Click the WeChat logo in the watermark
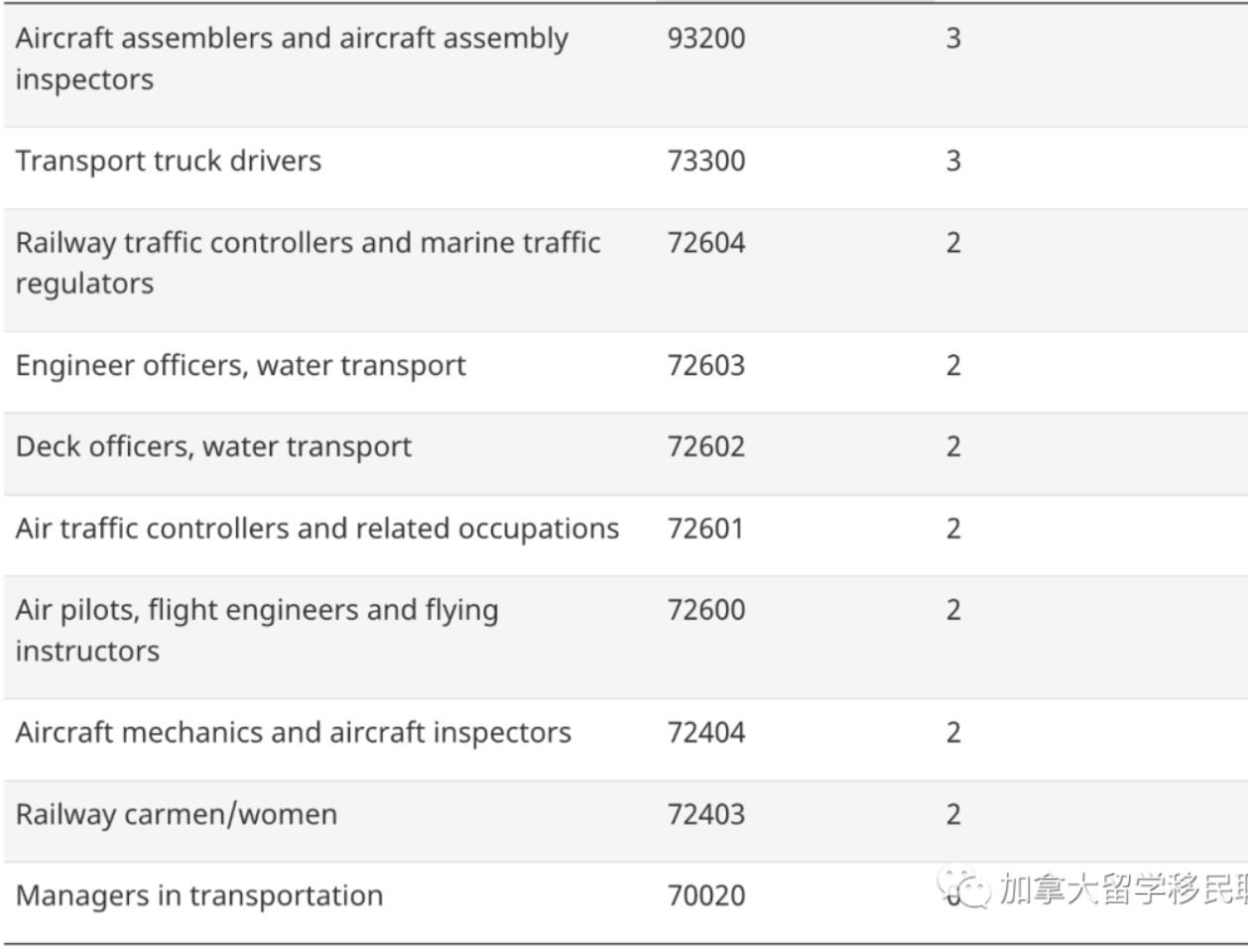The image size is (1248, 952). [x=965, y=888]
